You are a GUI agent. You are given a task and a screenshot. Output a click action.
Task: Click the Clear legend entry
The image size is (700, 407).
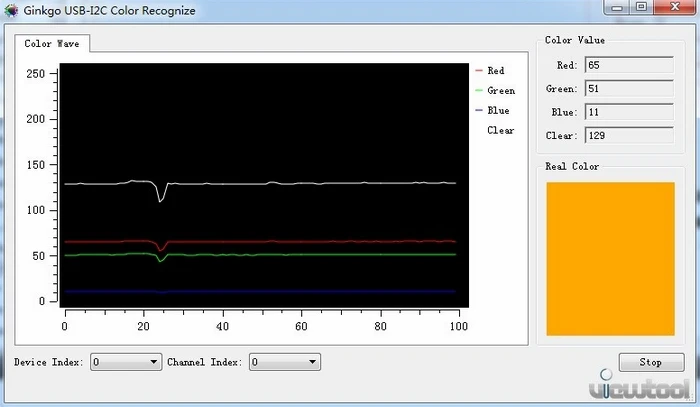pyautogui.click(x=500, y=130)
